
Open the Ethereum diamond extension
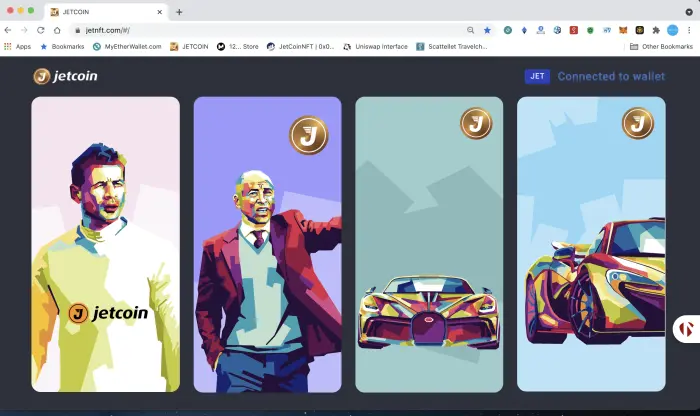(x=524, y=30)
